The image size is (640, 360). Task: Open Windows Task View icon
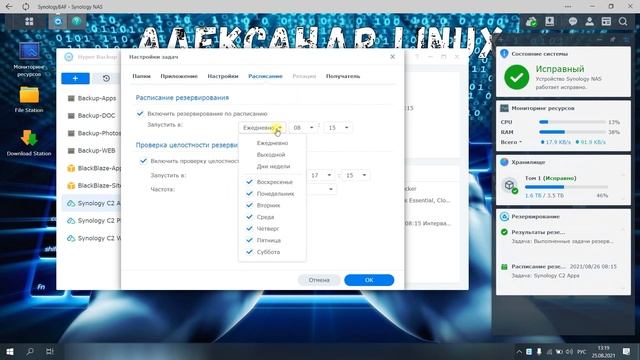(x=50, y=351)
